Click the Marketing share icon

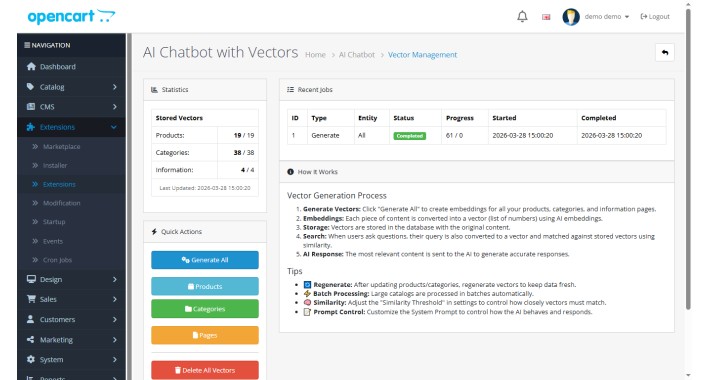(x=30, y=339)
